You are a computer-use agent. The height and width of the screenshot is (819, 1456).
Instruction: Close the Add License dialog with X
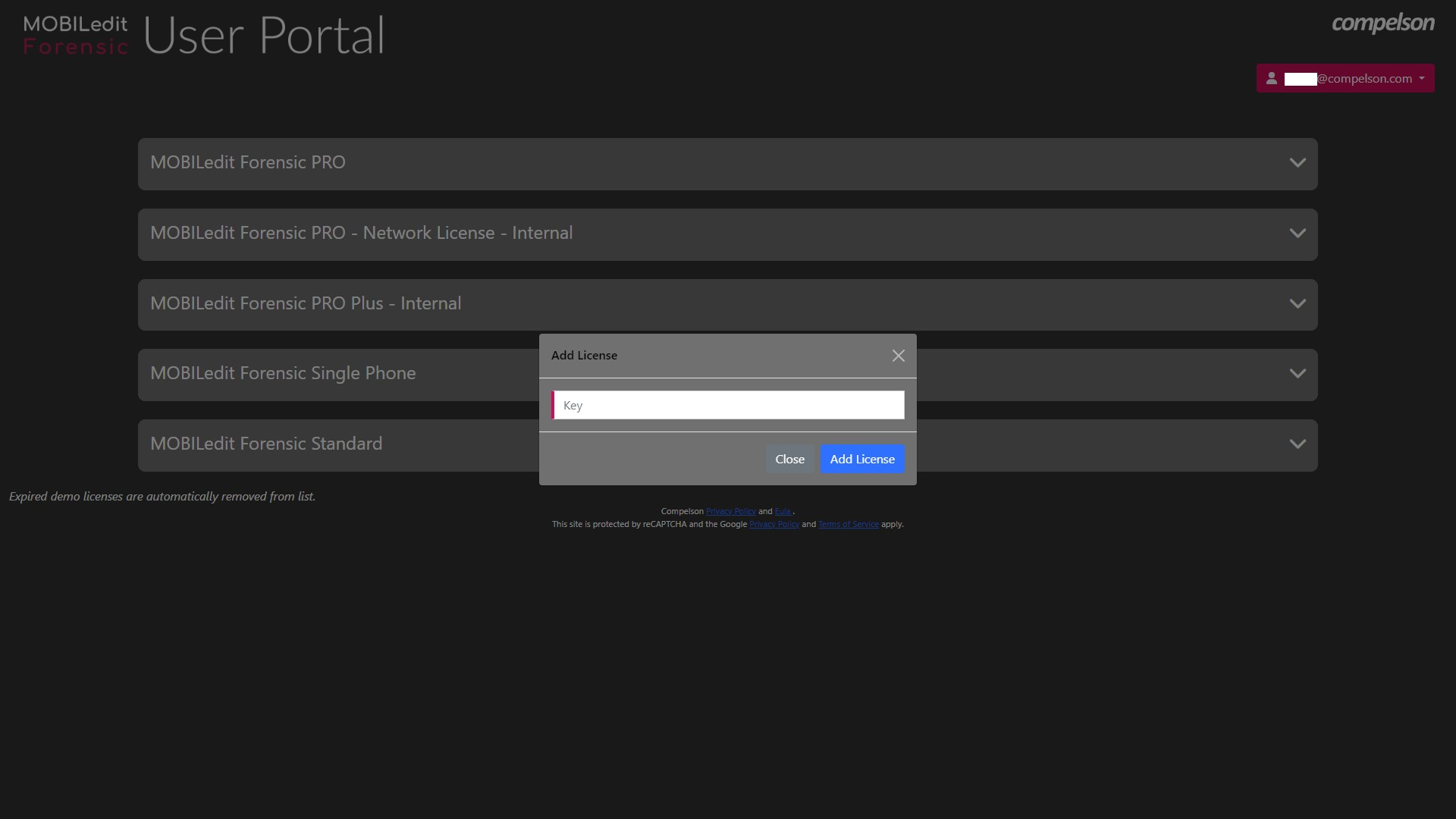click(899, 356)
